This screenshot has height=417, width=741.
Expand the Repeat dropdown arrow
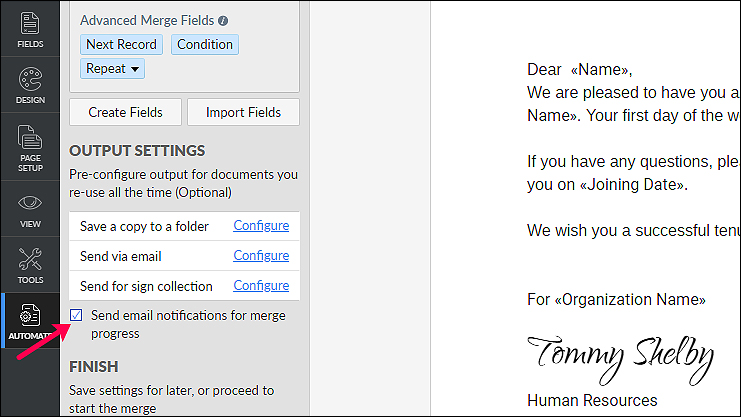[135, 69]
